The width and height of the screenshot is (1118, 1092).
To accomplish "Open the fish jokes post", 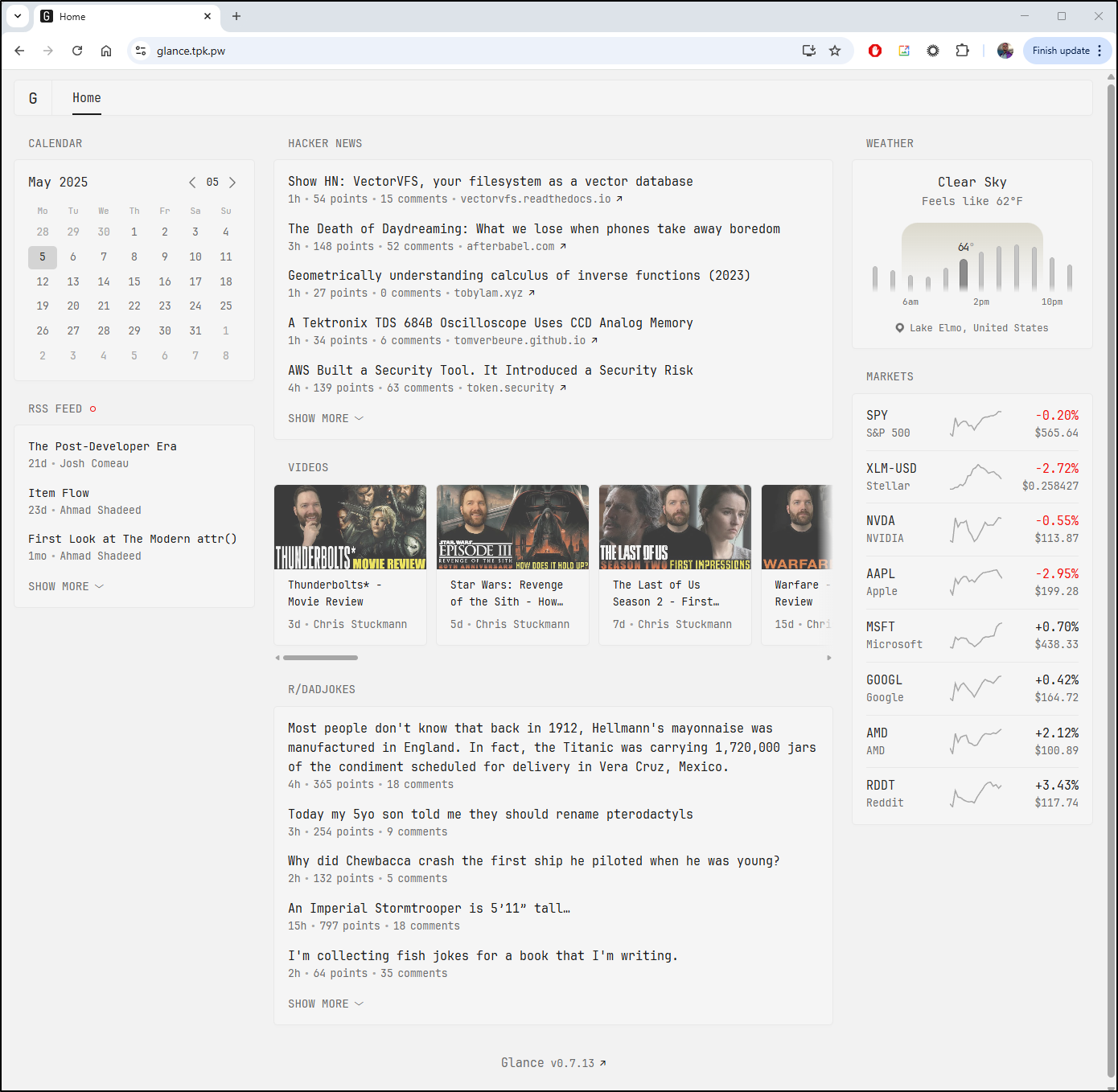I will [483, 956].
